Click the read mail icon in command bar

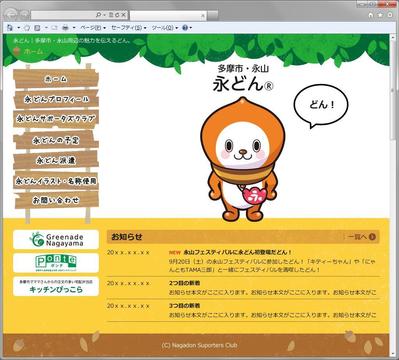tap(55, 28)
